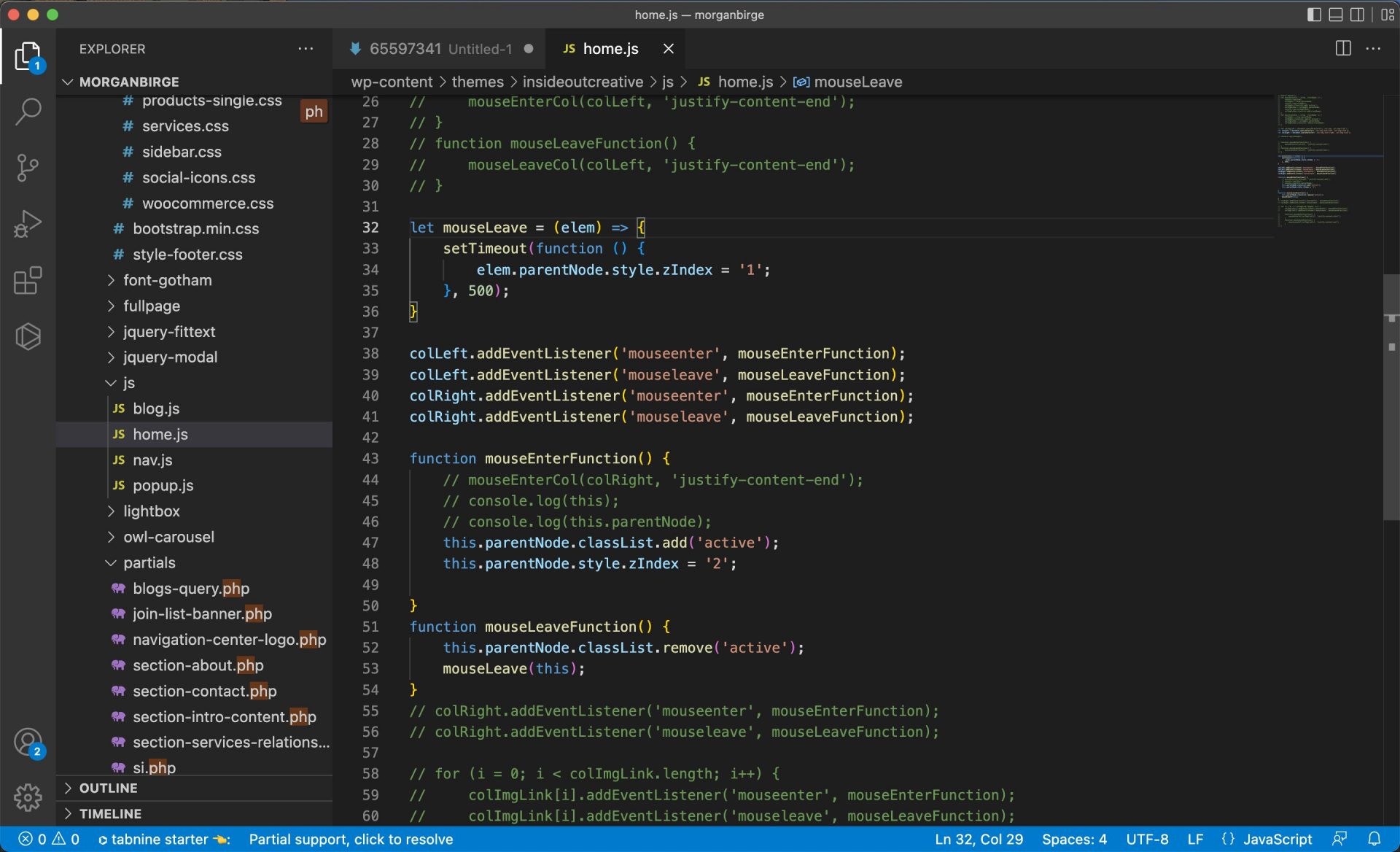Open the Search view in activity bar
The height and width of the screenshot is (852, 1400).
28,112
